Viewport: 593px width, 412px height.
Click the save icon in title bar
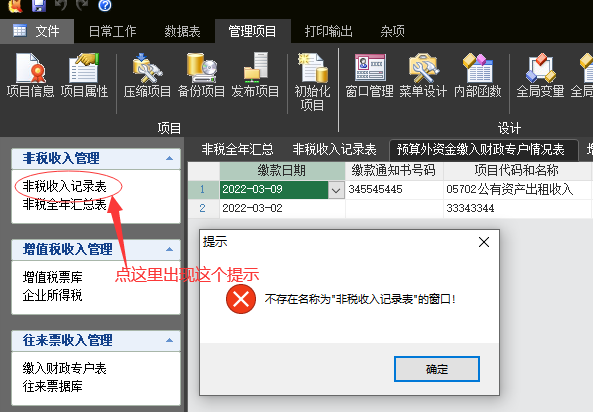(39, 5)
